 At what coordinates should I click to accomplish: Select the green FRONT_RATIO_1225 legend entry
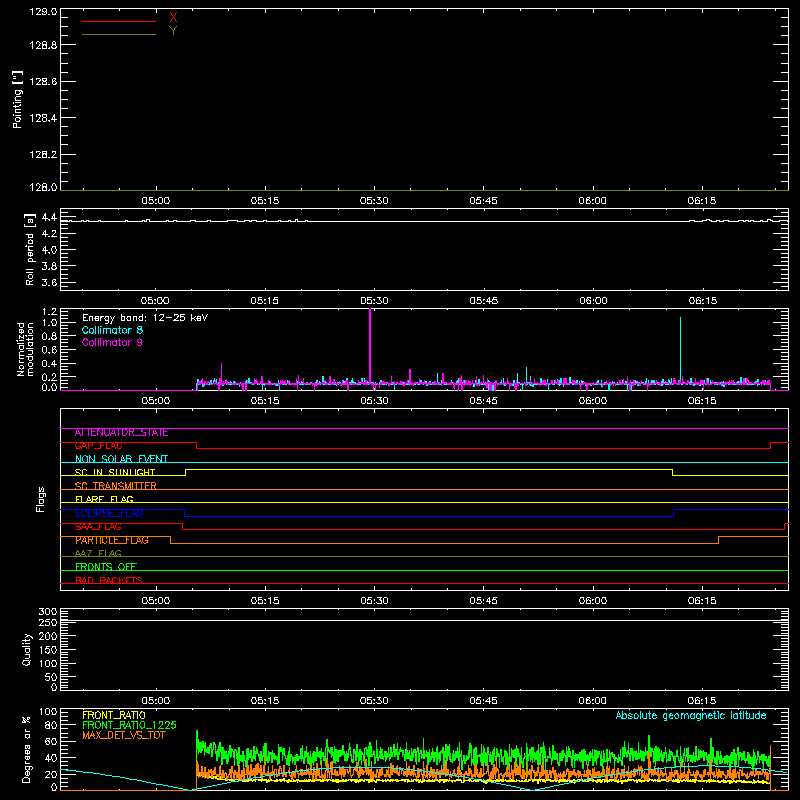[x=129, y=725]
